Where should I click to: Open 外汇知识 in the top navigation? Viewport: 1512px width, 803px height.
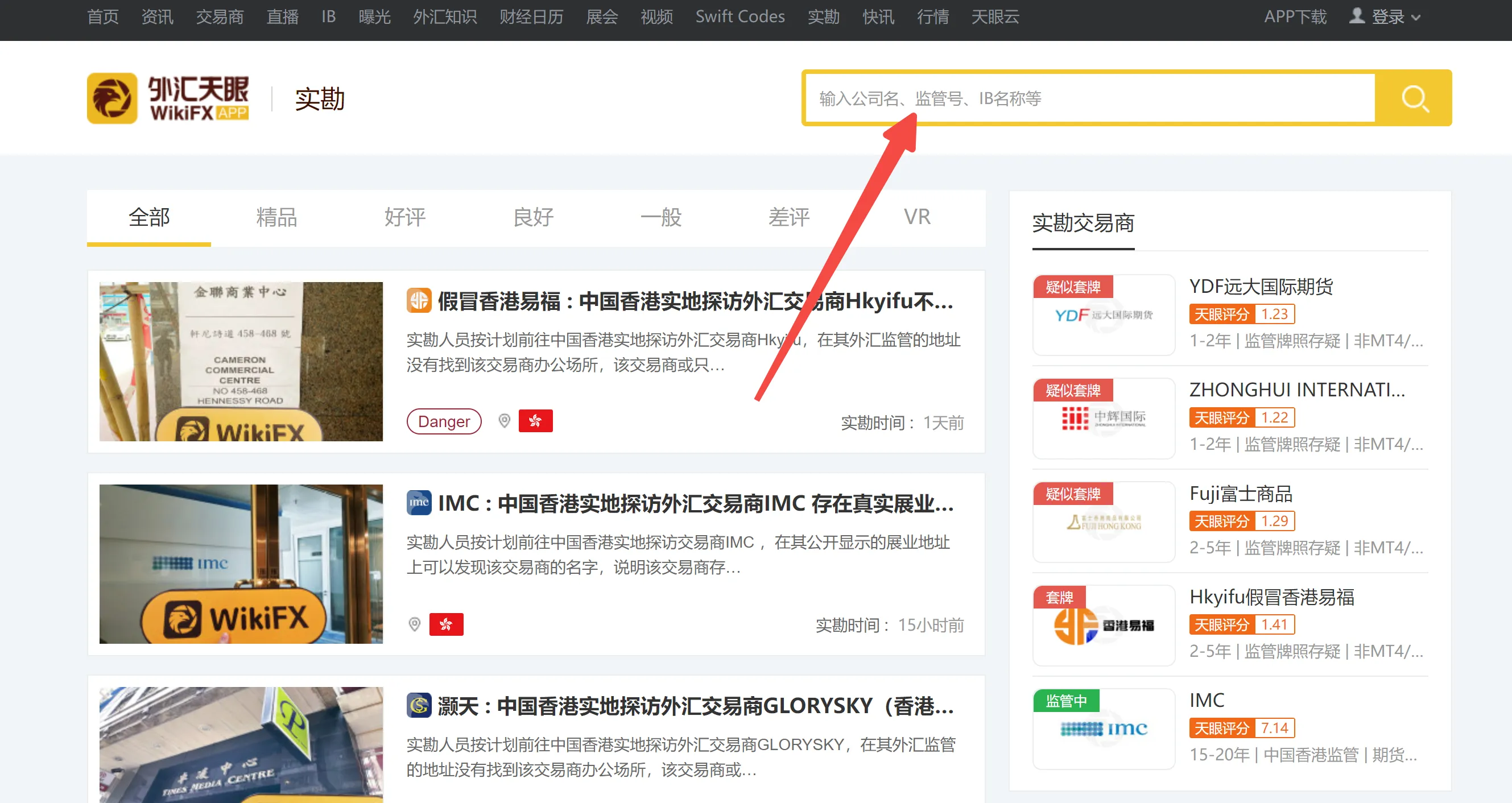click(445, 16)
